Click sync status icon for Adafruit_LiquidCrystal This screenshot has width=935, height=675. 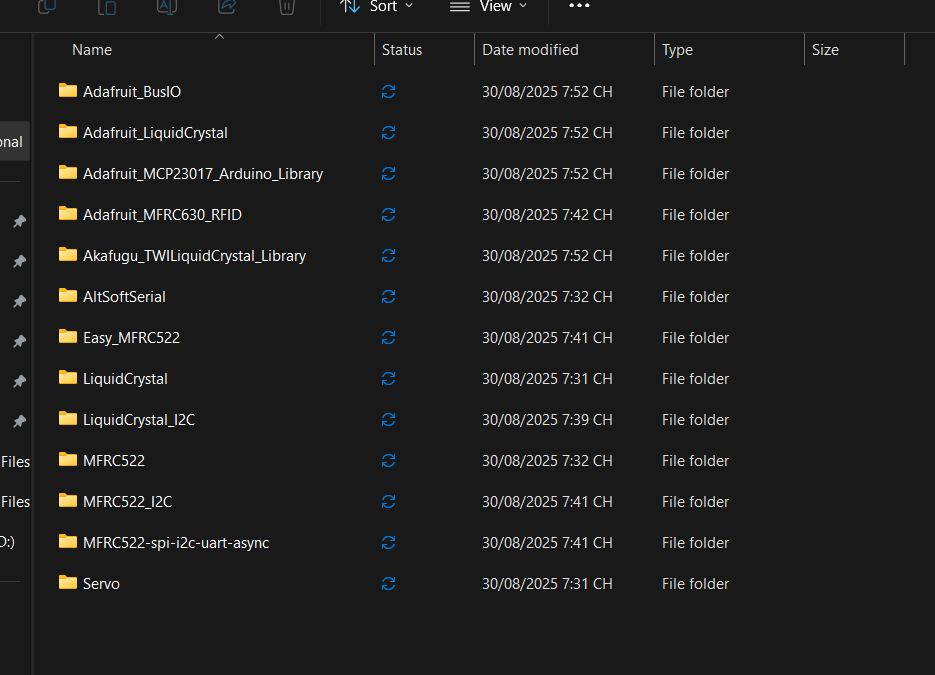[388, 132]
